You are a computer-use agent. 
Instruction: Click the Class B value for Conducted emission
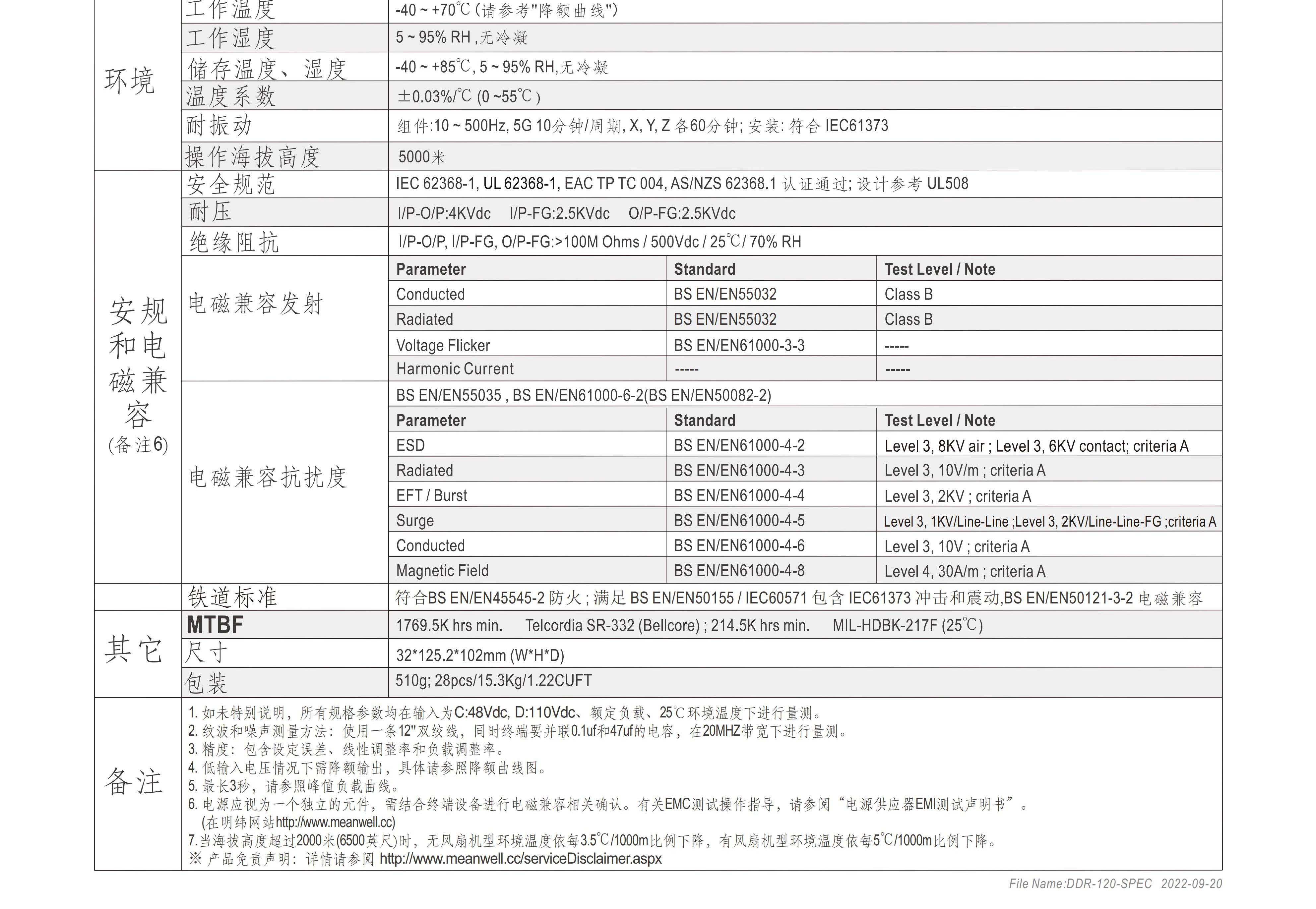908,295
